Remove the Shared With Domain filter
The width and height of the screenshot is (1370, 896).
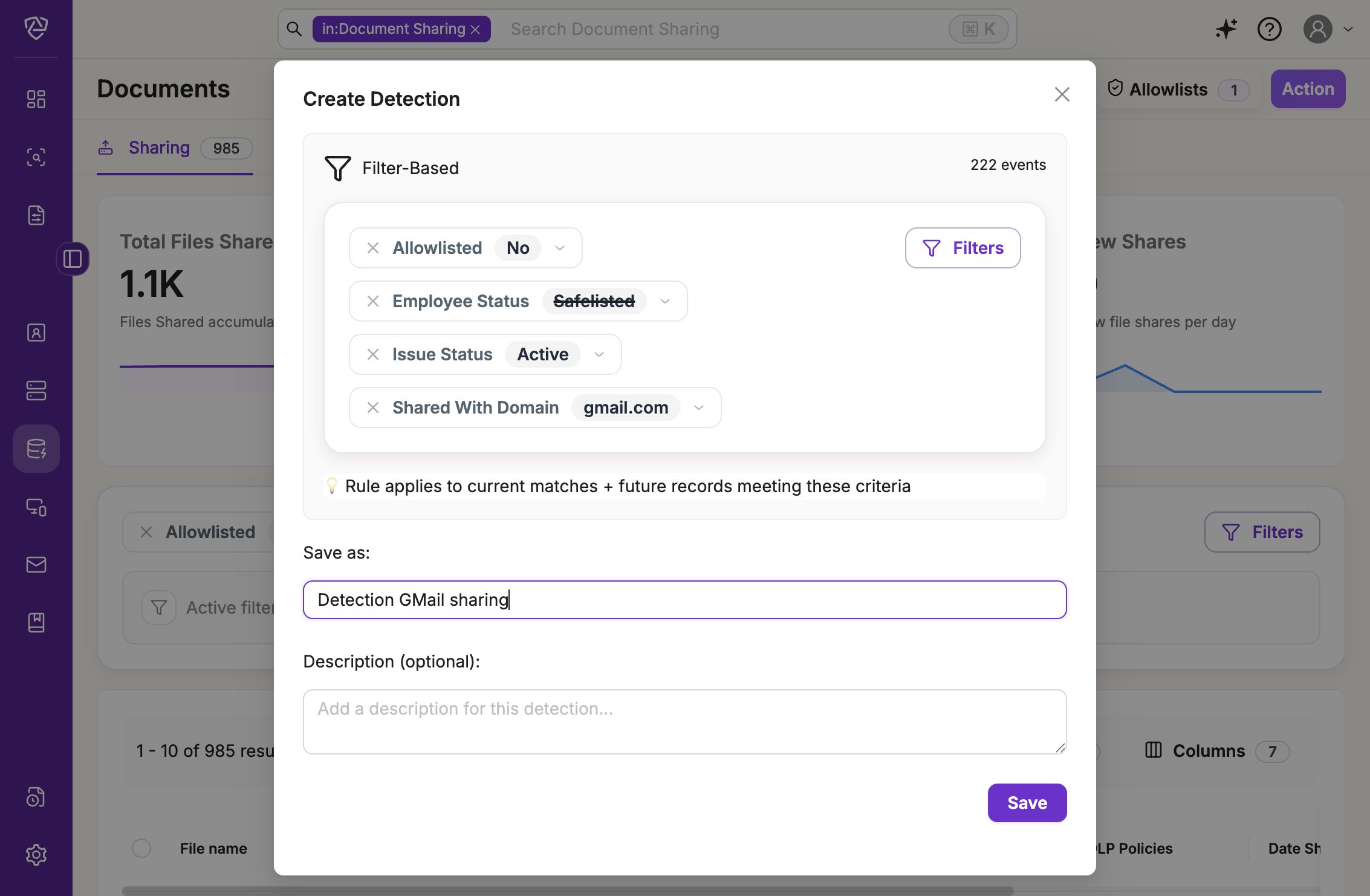[x=373, y=407]
